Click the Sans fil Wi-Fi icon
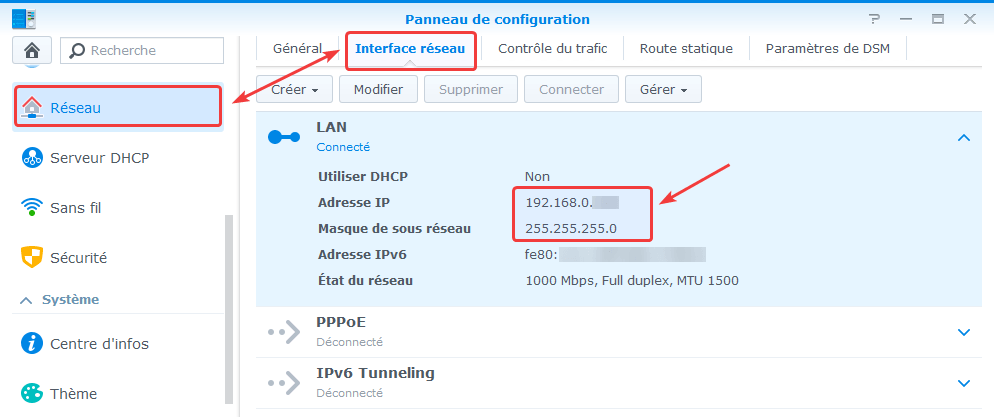This screenshot has height=417, width=994. coord(33,208)
